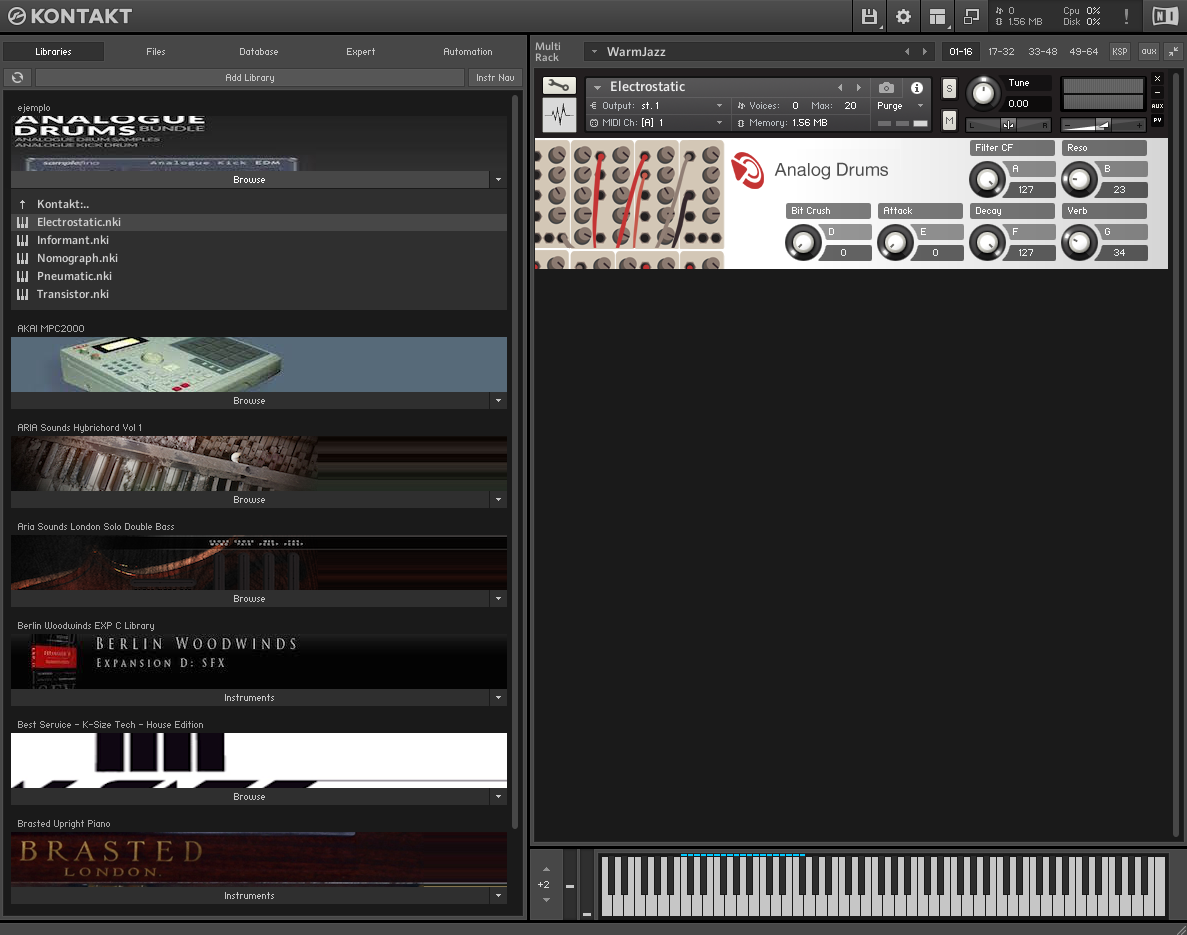Toggle the minimized view icon
The width and height of the screenshot is (1187, 935).
pos(971,16)
